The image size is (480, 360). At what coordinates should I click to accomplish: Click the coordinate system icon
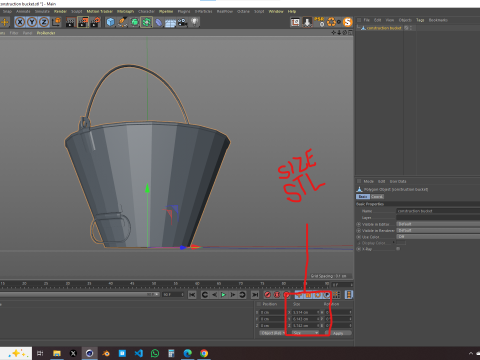(56, 22)
